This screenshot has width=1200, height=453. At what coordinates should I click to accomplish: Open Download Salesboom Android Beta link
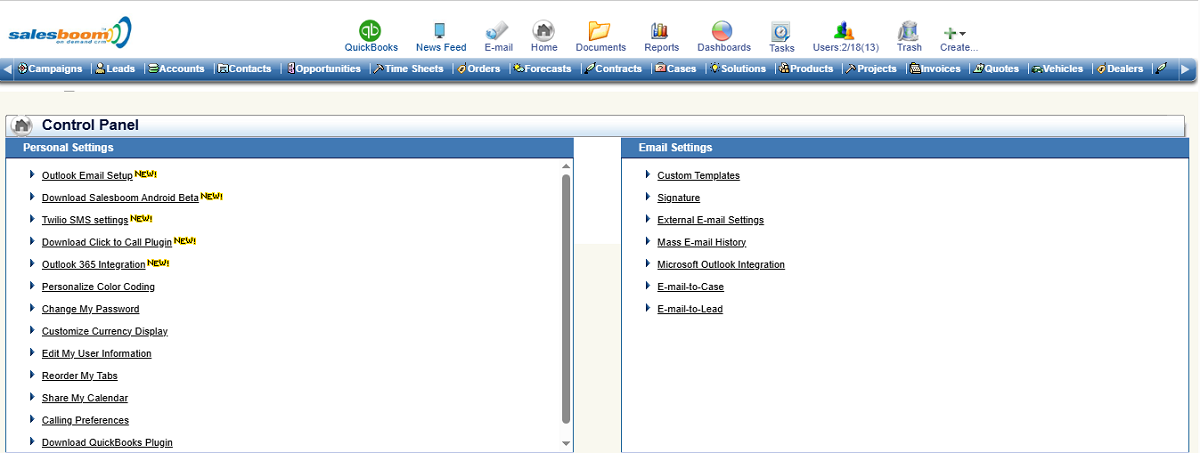pyautogui.click(x=120, y=198)
